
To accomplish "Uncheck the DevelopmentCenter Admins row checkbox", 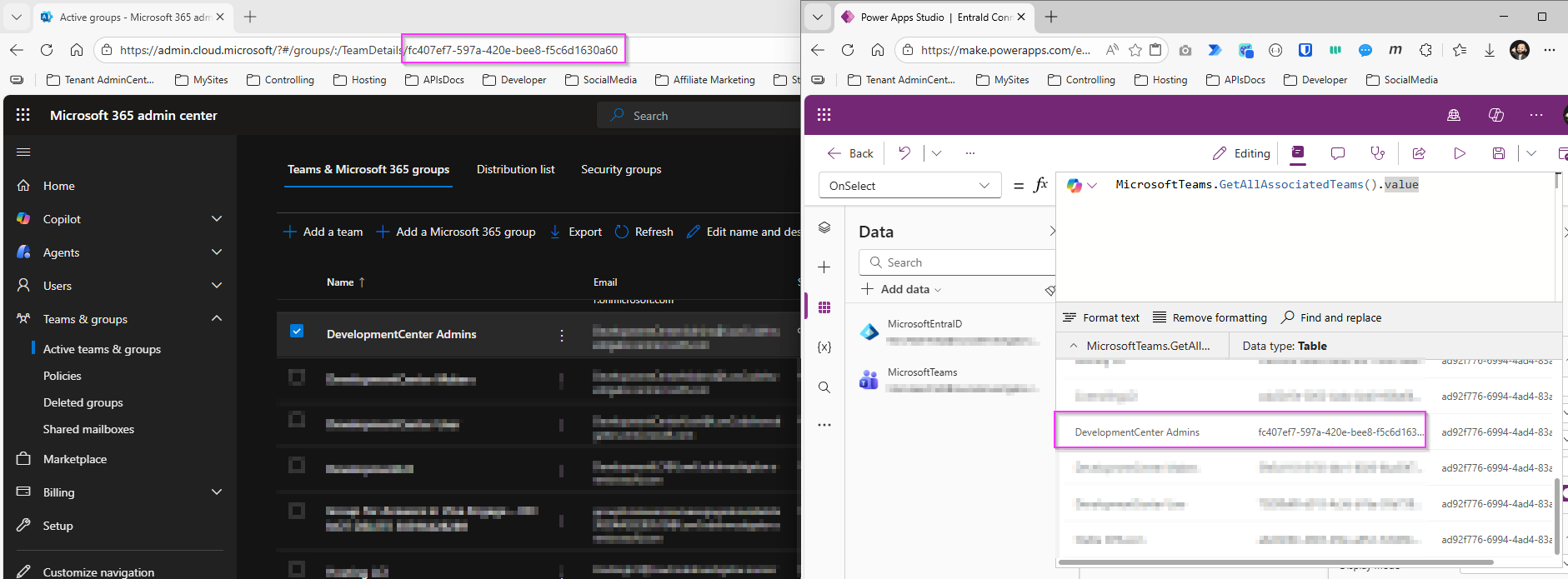I will (x=297, y=332).
